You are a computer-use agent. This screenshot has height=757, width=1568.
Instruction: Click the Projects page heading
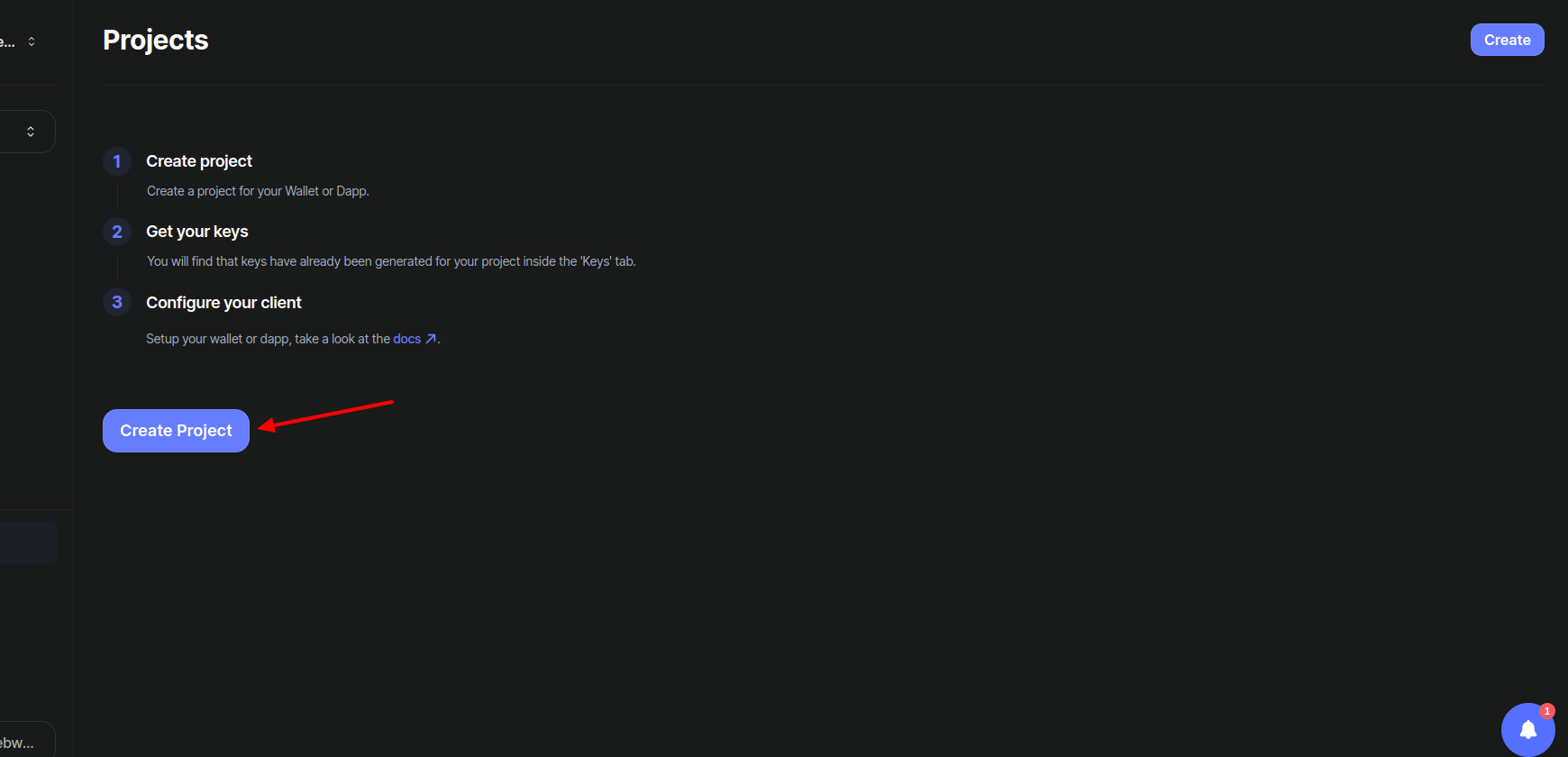[x=155, y=40]
